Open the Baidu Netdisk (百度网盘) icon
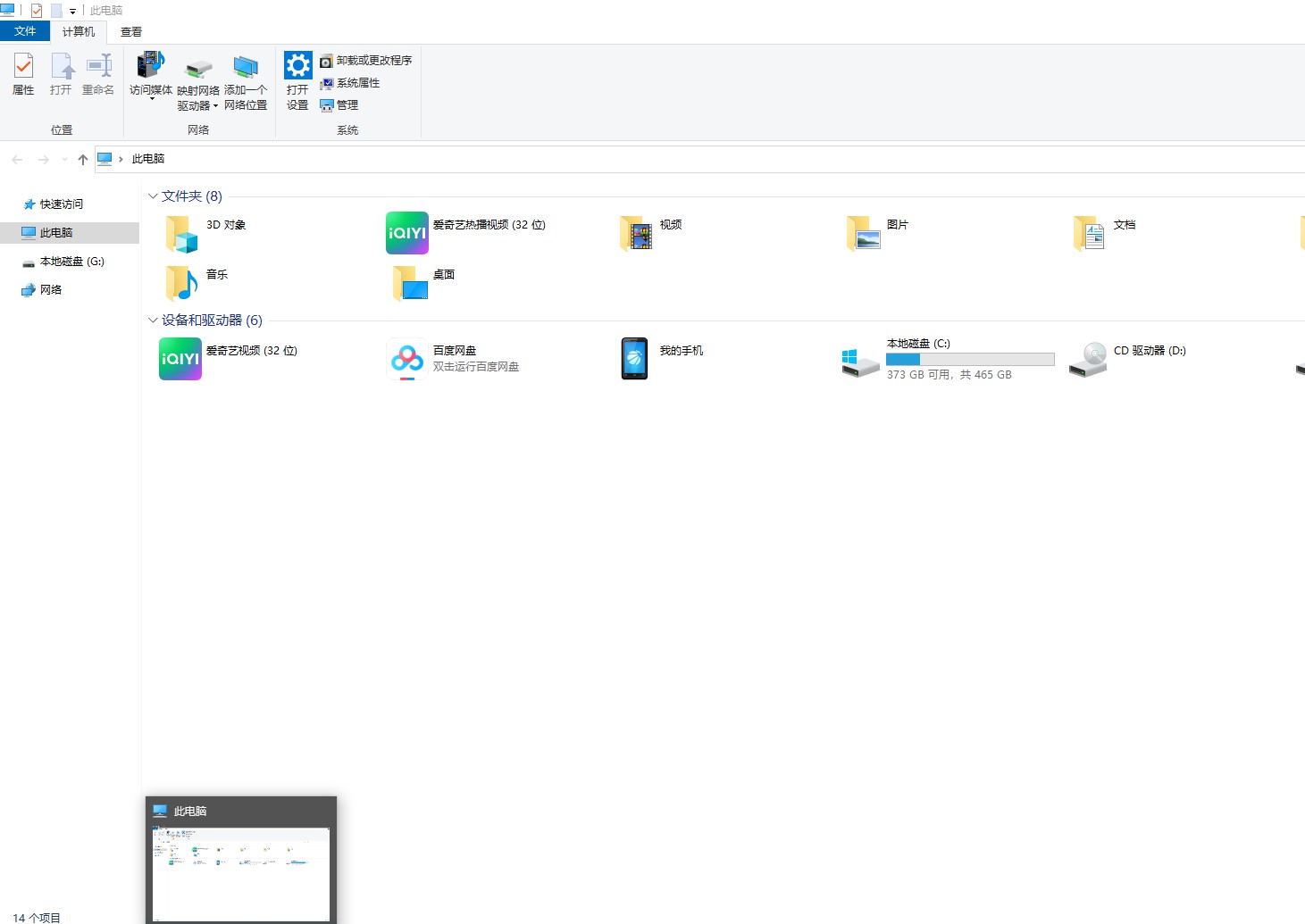1305x924 pixels. coord(407,359)
